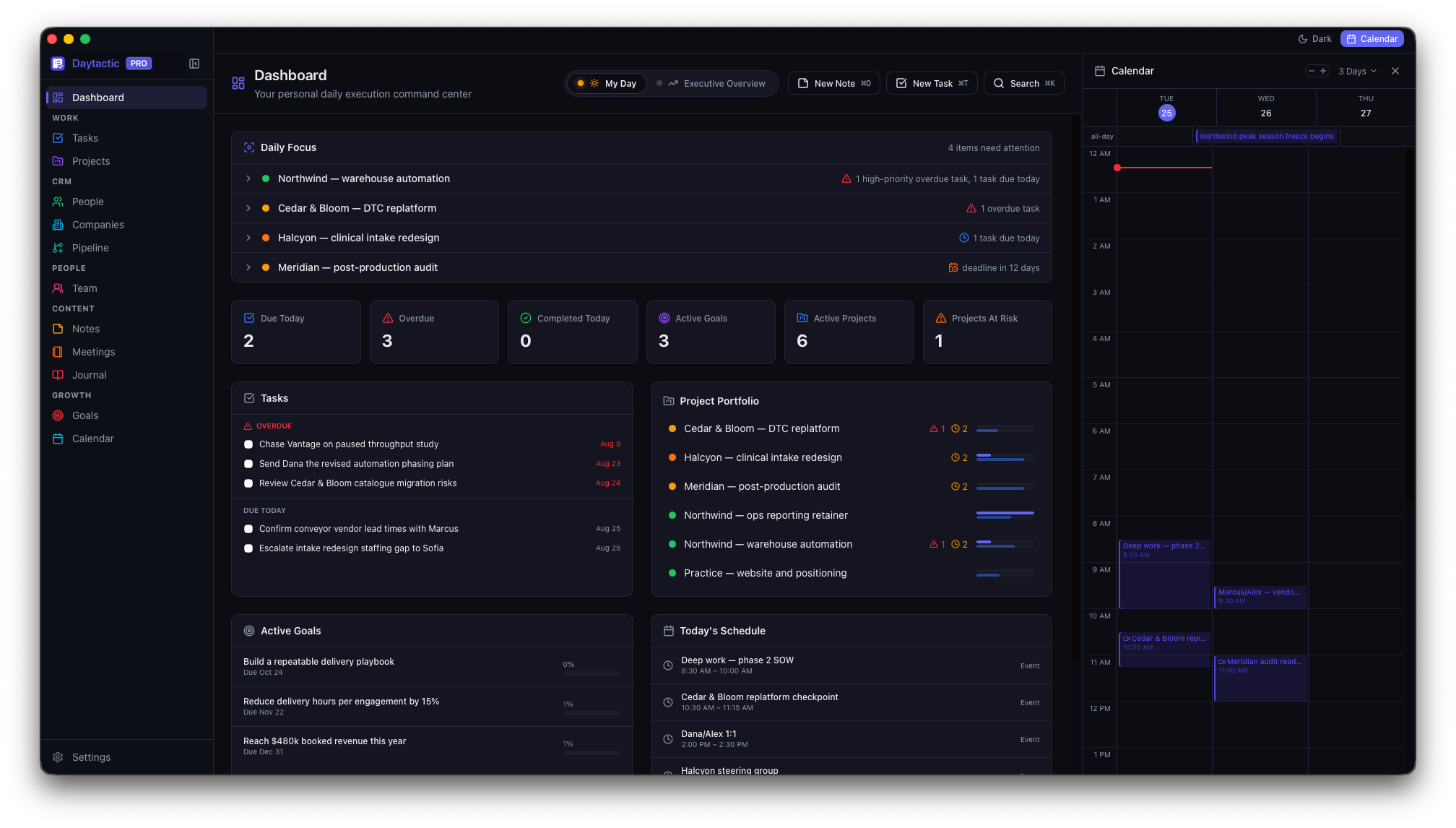
Task: Click the People icon in the sidebar
Action: tap(58, 202)
